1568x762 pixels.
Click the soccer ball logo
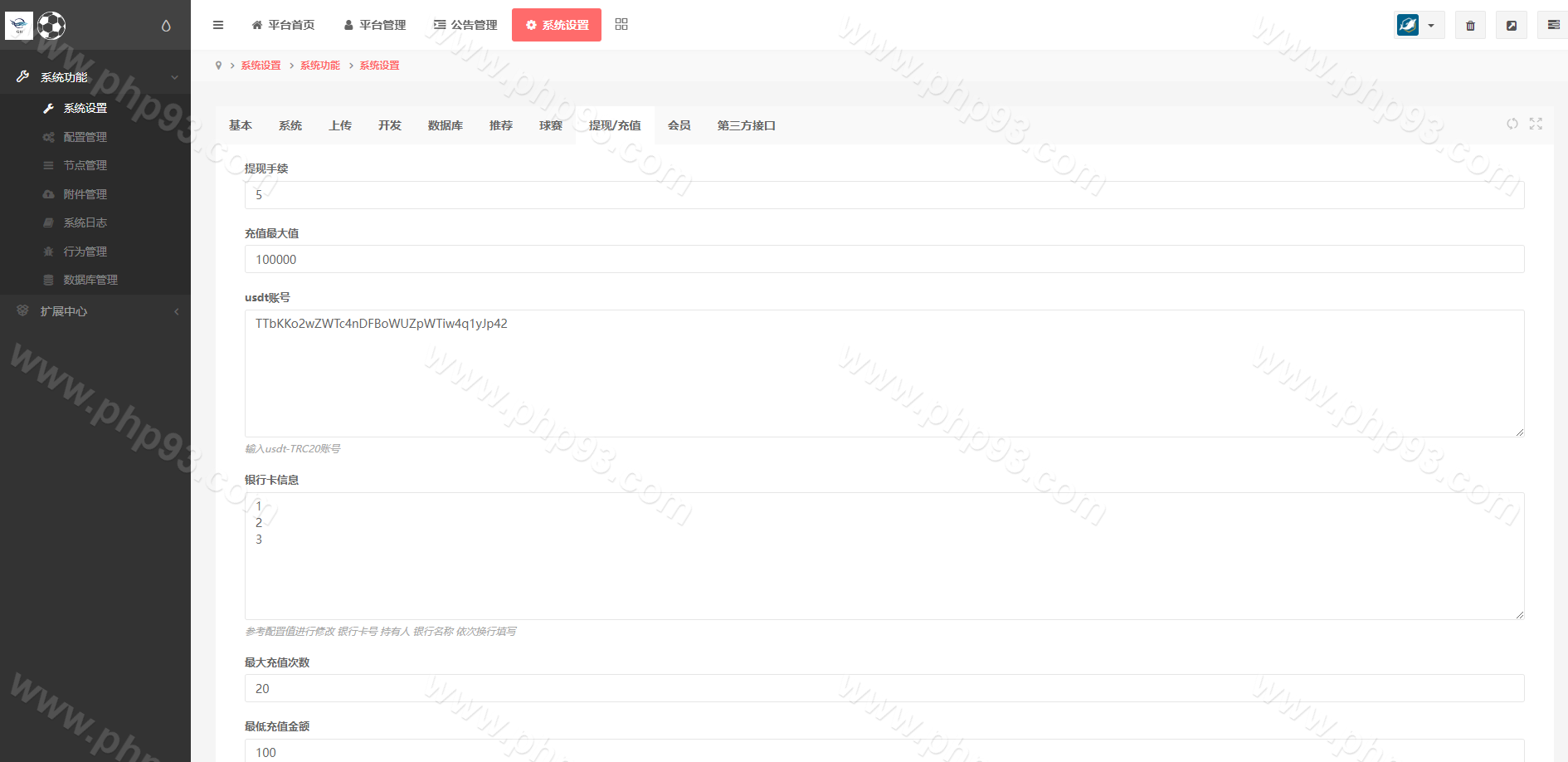click(51, 26)
